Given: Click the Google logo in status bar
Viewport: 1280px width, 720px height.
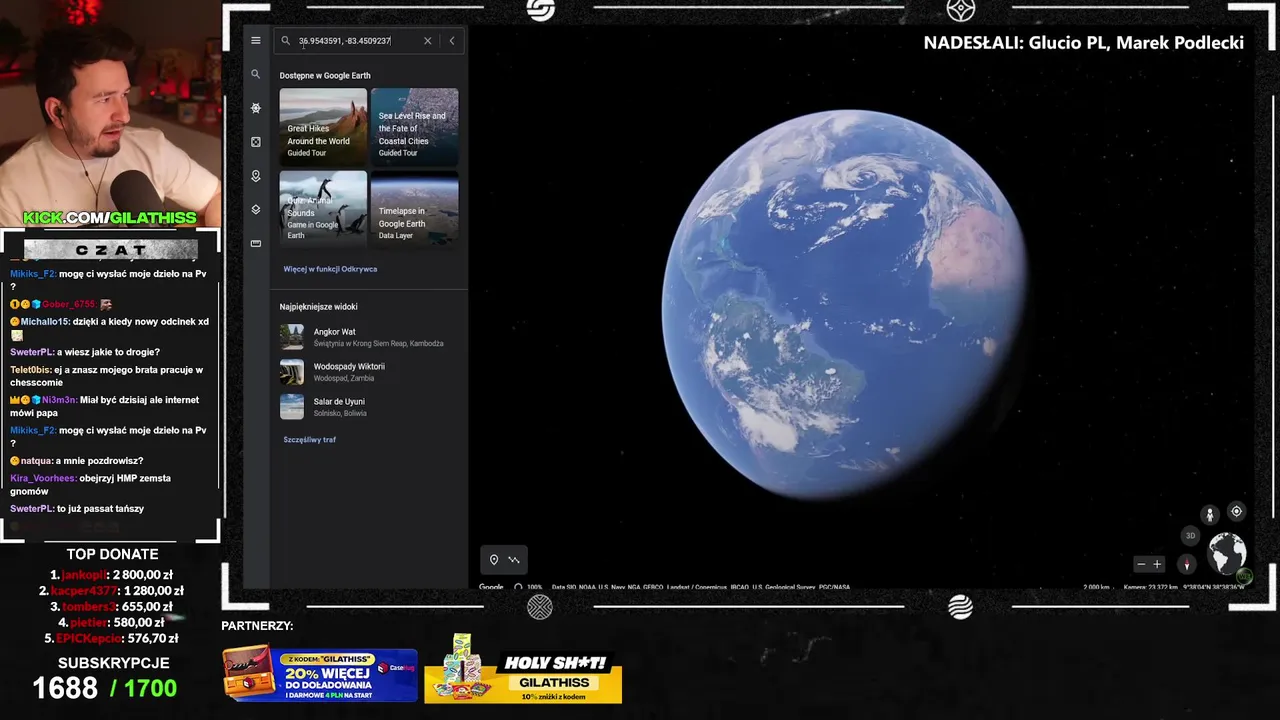Looking at the screenshot, I should click(491, 587).
